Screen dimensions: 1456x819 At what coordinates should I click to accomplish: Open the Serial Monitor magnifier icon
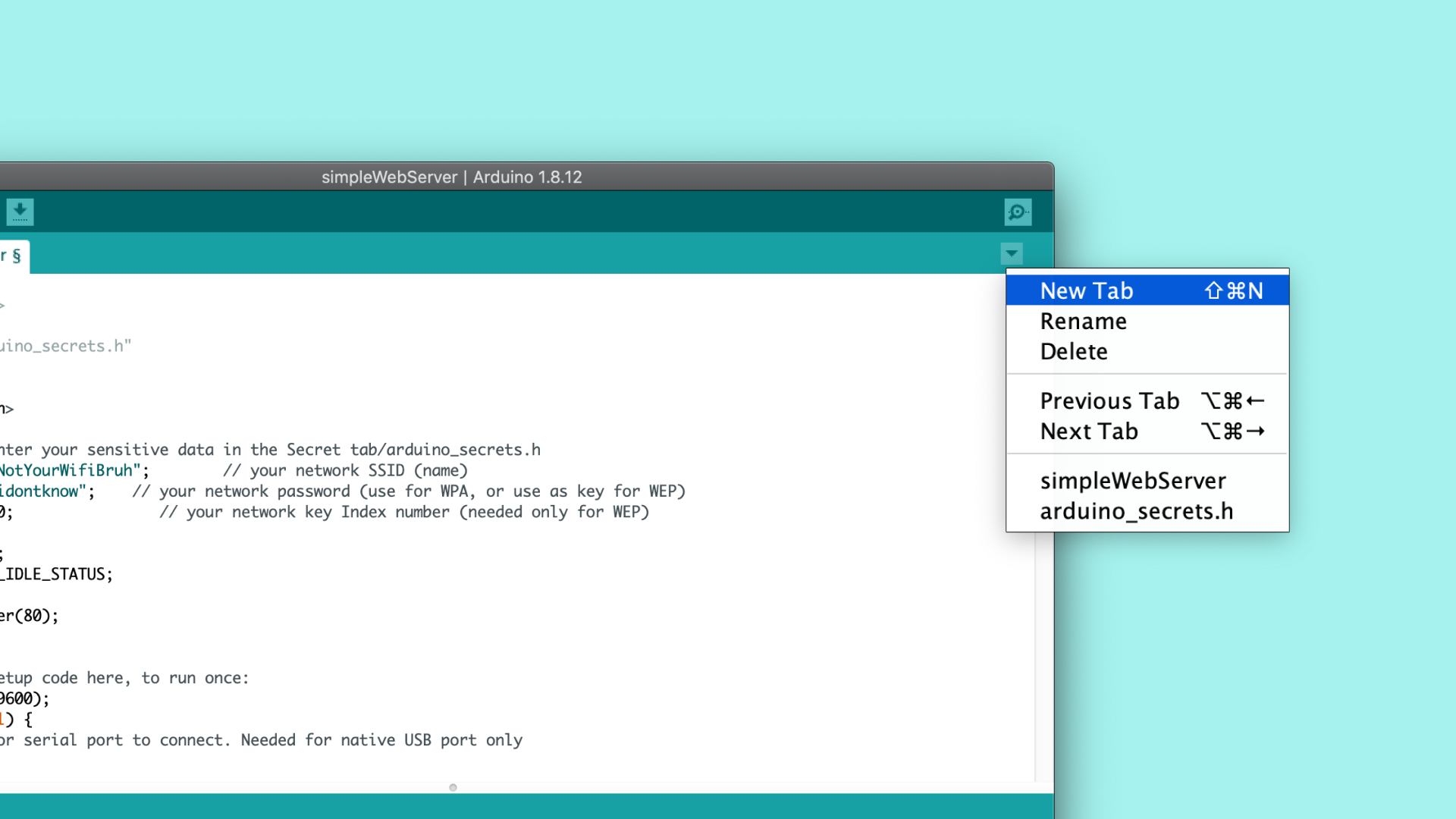[1018, 212]
